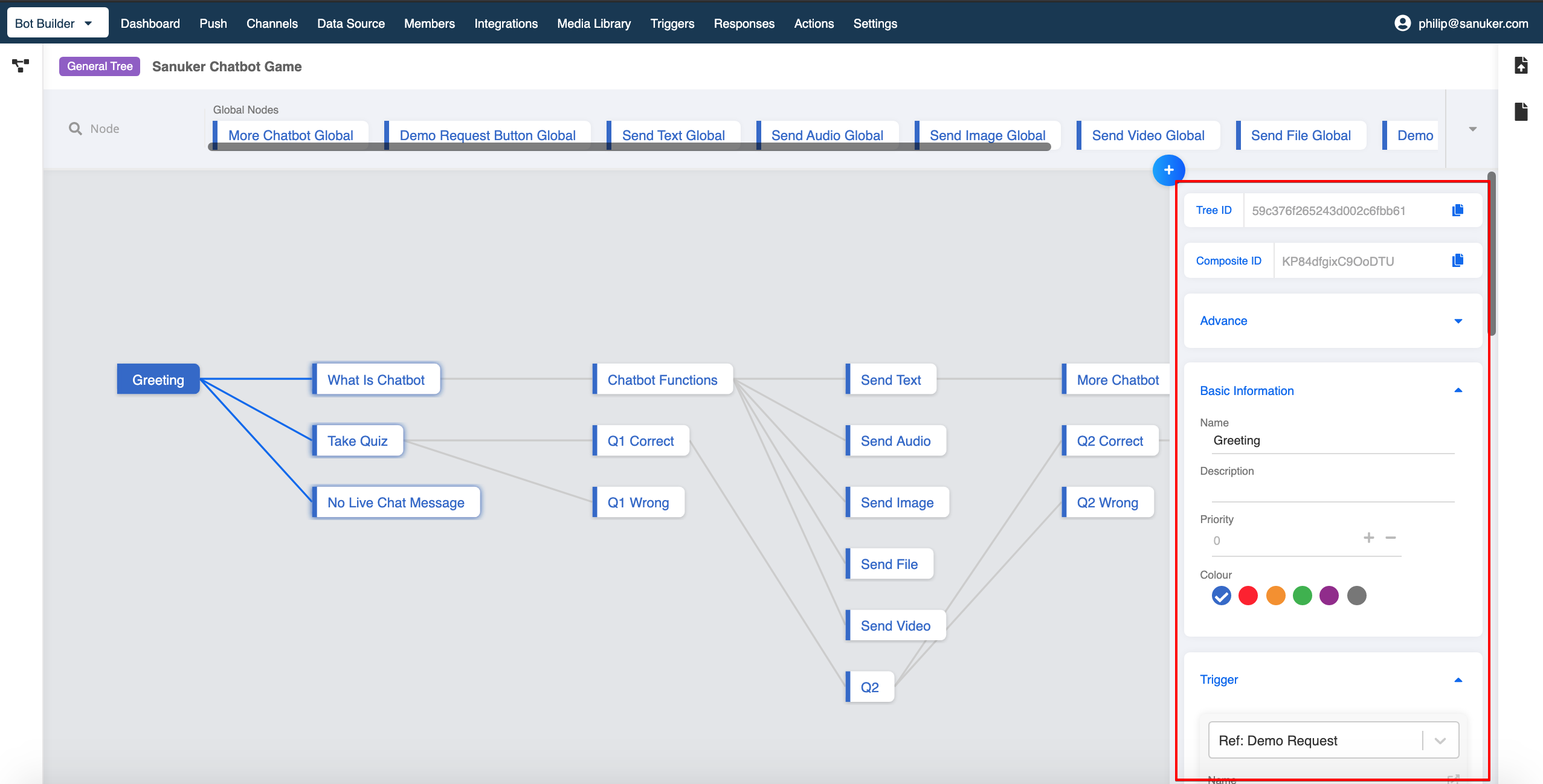
Task: Open Data Source page
Action: tap(351, 23)
